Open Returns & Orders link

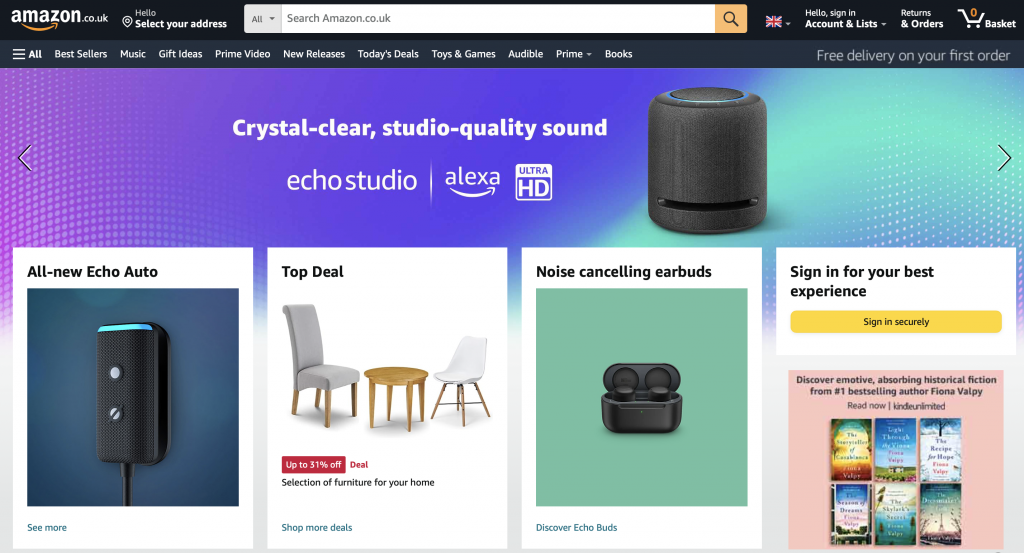[x=921, y=18]
